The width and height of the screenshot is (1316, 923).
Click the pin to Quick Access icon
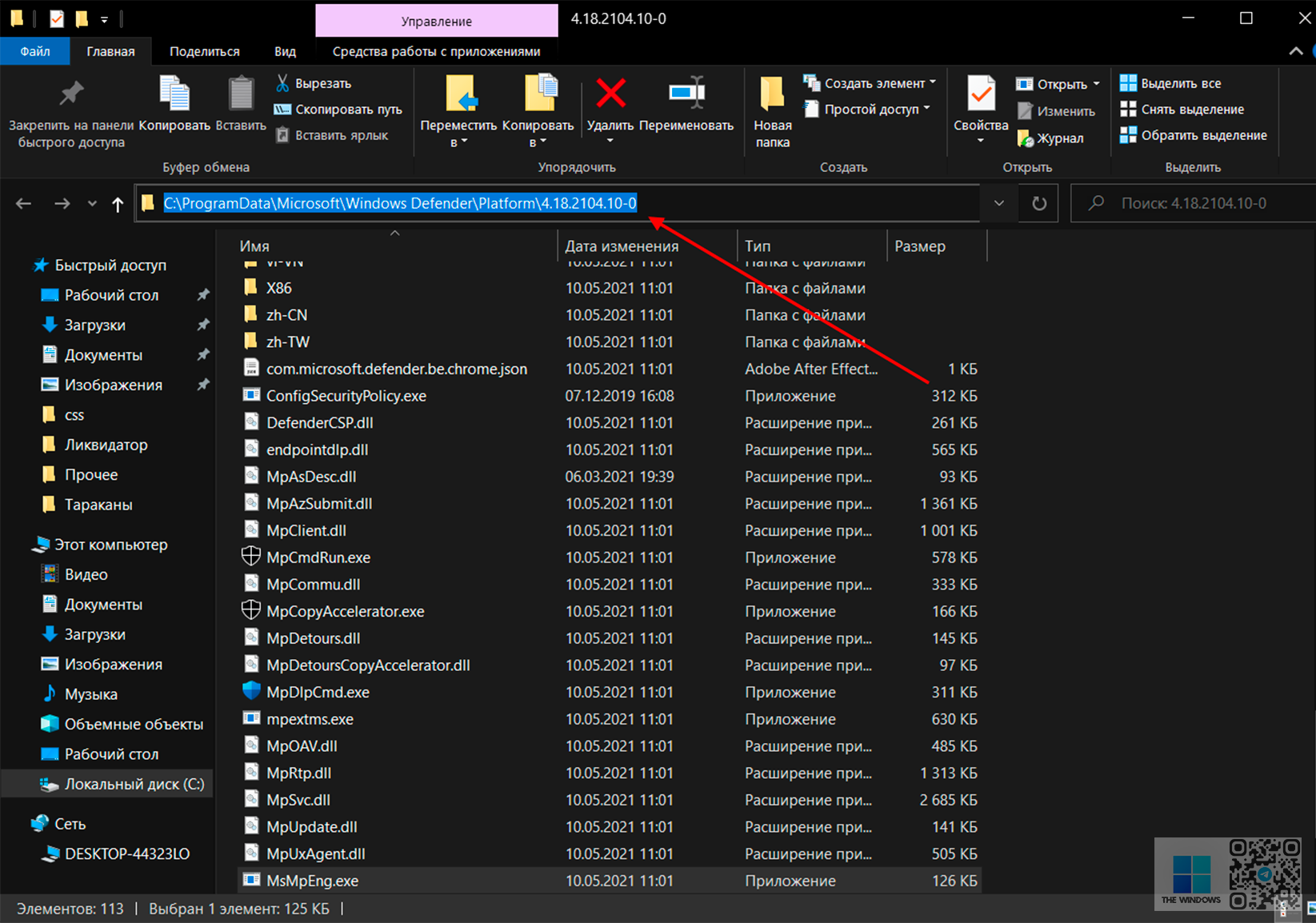pyautogui.click(x=71, y=94)
